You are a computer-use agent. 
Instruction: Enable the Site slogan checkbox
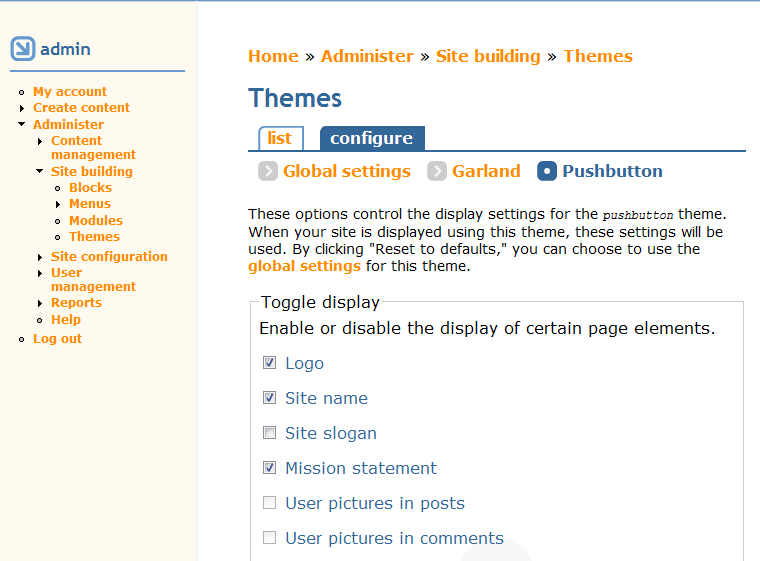[x=269, y=433]
